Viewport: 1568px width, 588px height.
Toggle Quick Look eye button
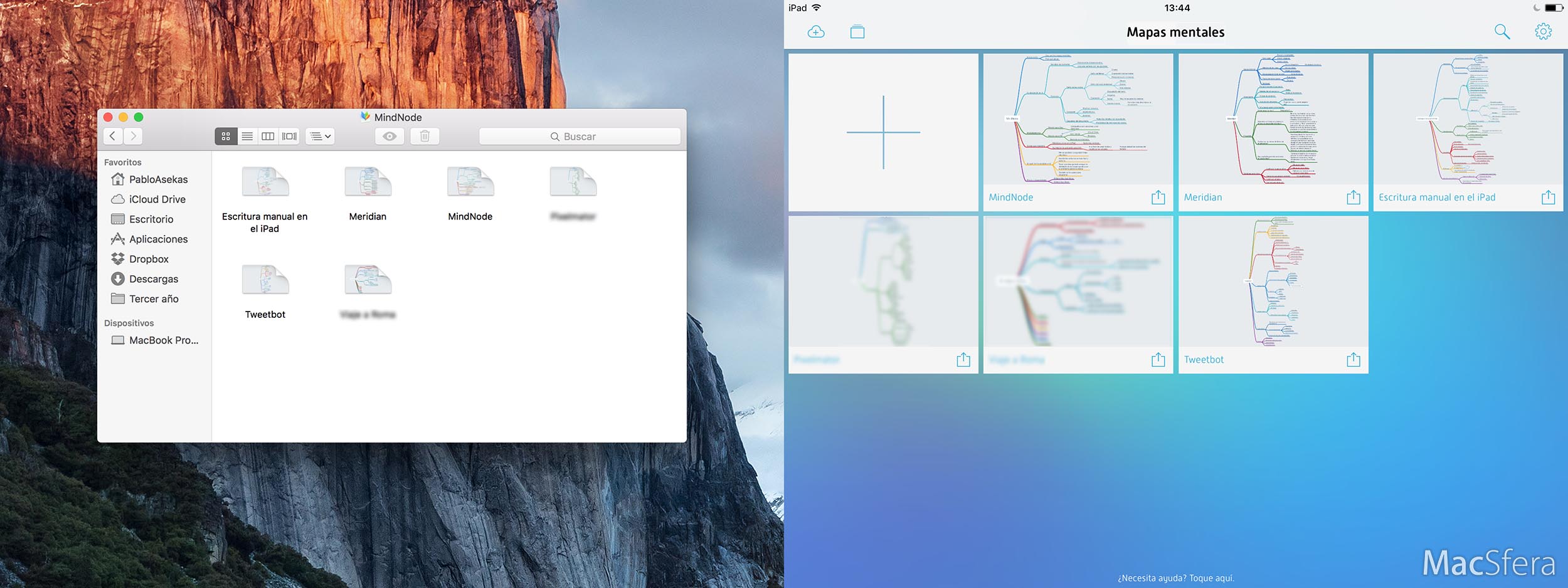click(389, 136)
